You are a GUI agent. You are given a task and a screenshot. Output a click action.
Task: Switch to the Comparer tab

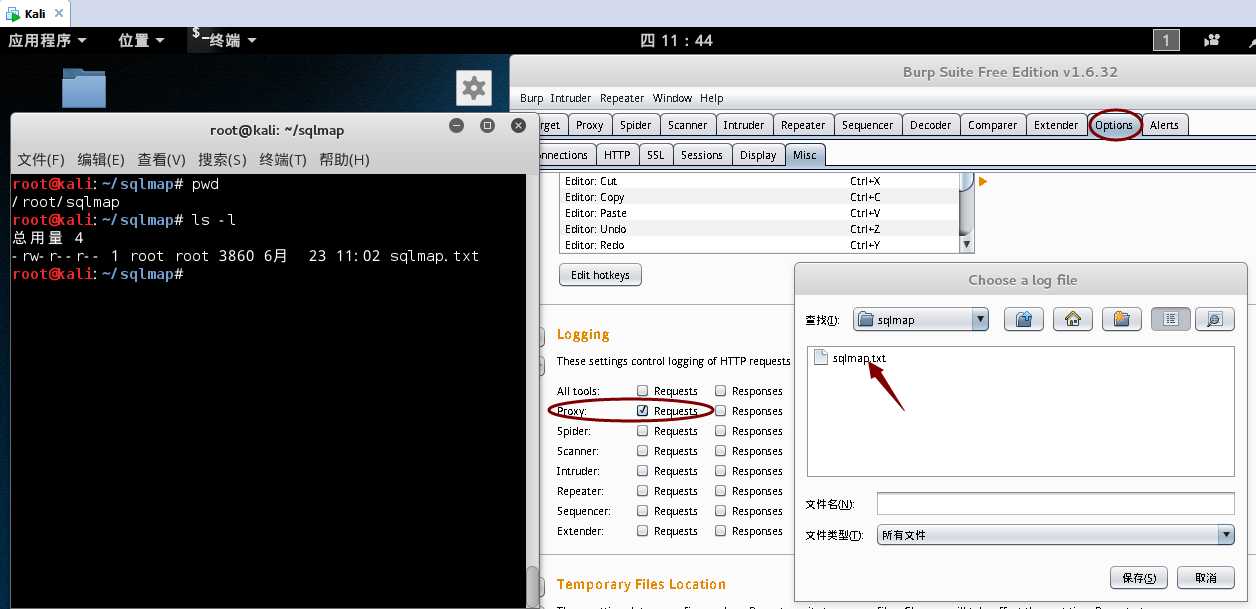click(992, 125)
